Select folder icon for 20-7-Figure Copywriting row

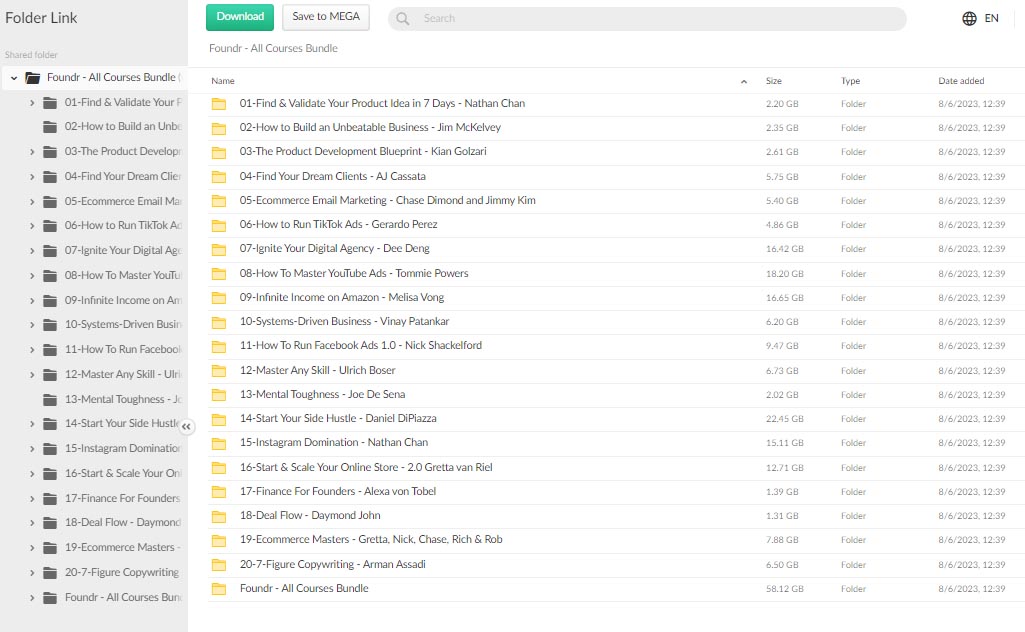pyautogui.click(x=219, y=565)
